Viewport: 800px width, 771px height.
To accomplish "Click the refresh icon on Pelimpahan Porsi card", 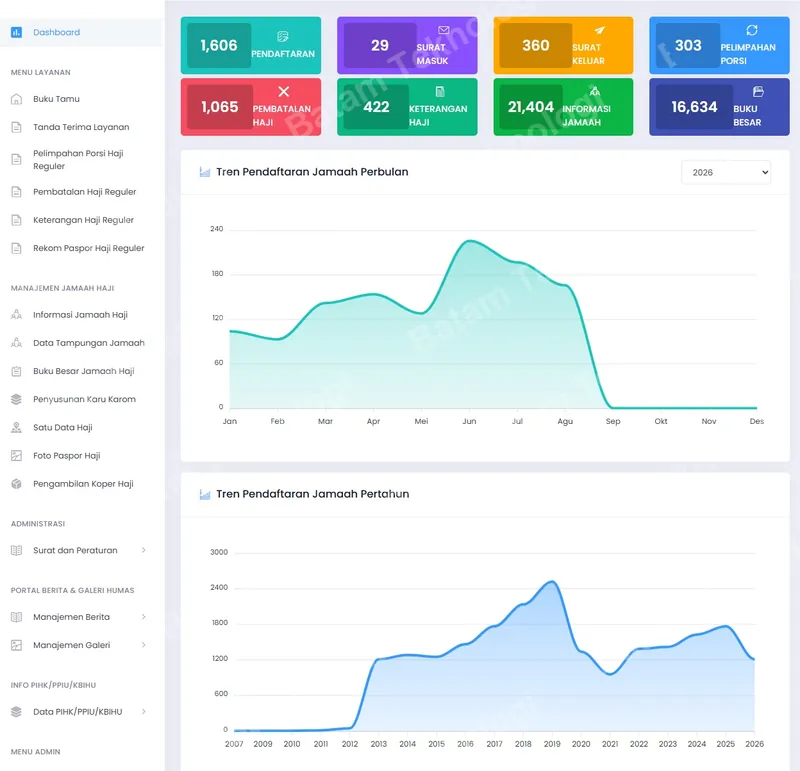I will [752, 30].
